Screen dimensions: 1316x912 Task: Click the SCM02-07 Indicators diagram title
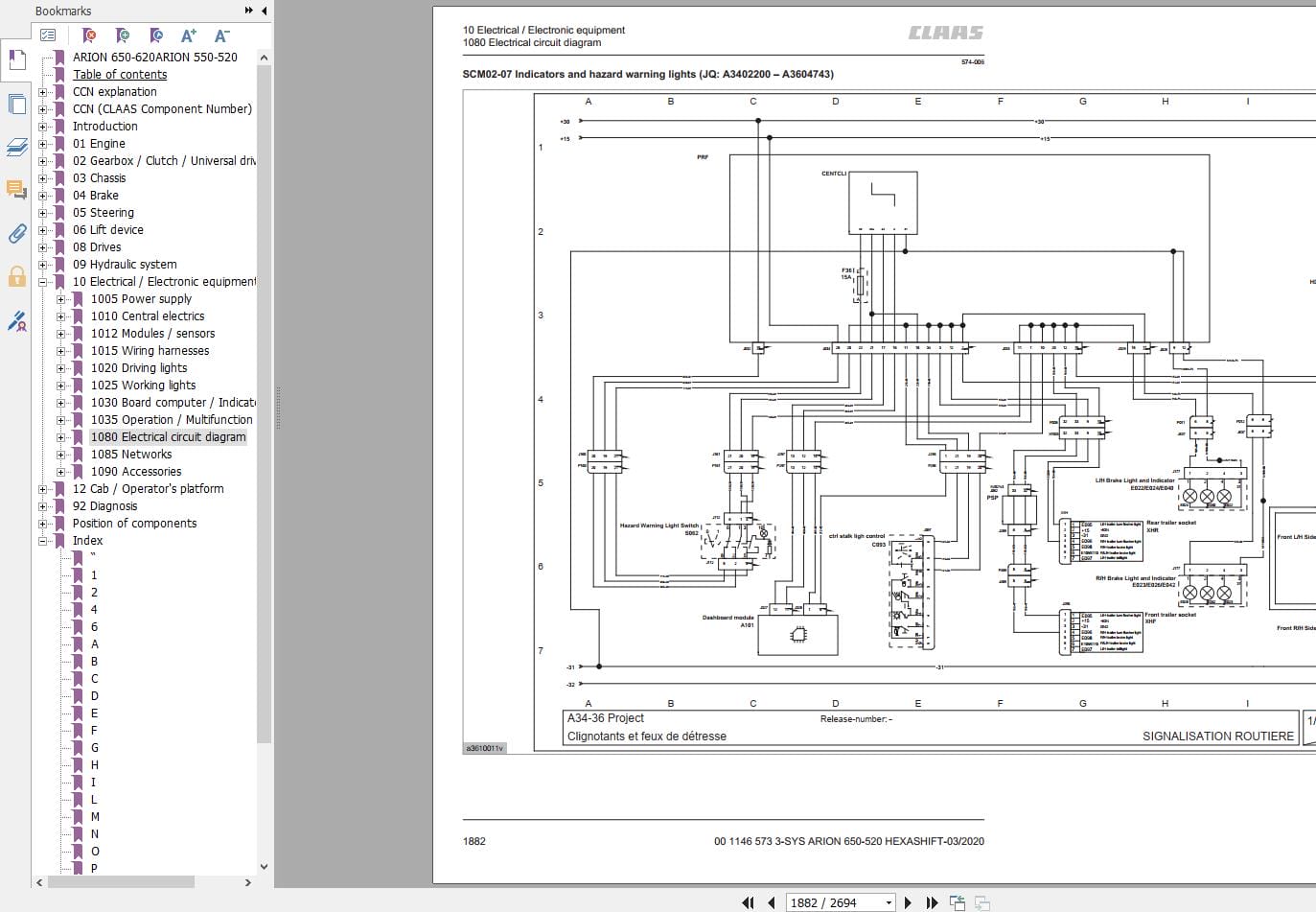click(648, 74)
